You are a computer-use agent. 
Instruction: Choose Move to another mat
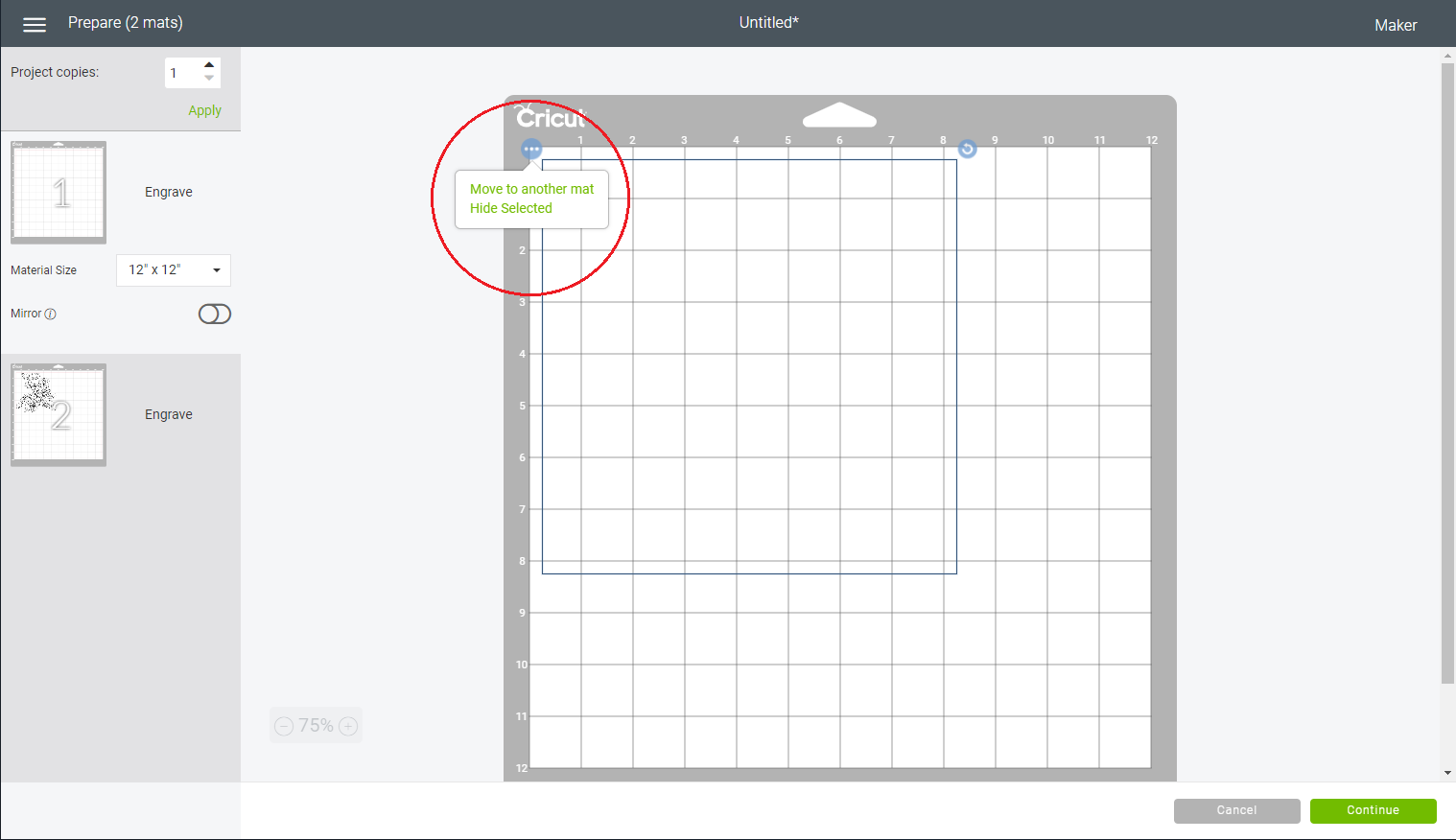(x=531, y=189)
